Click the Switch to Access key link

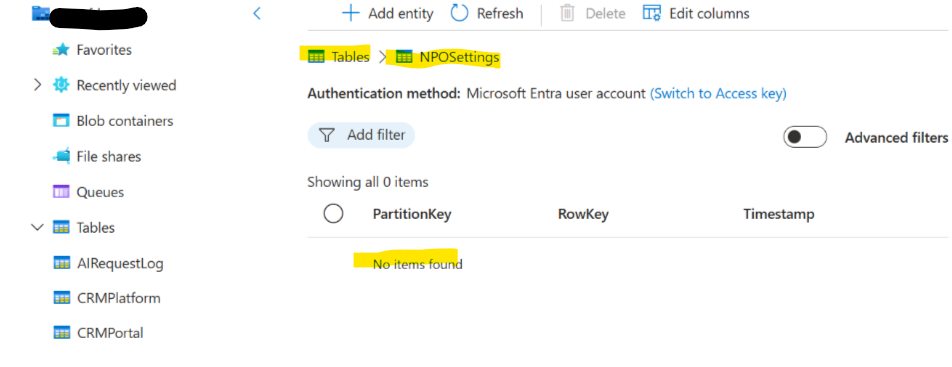718,94
